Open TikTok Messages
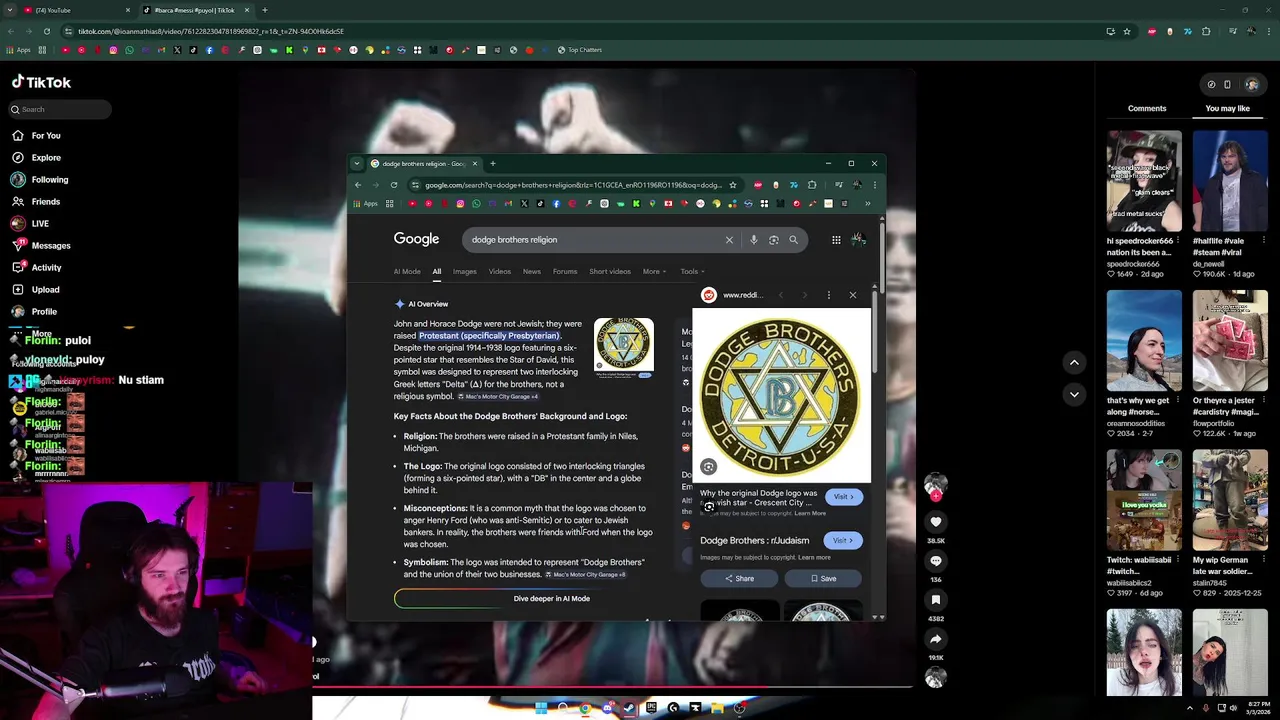The image size is (1280, 720). 41,245
